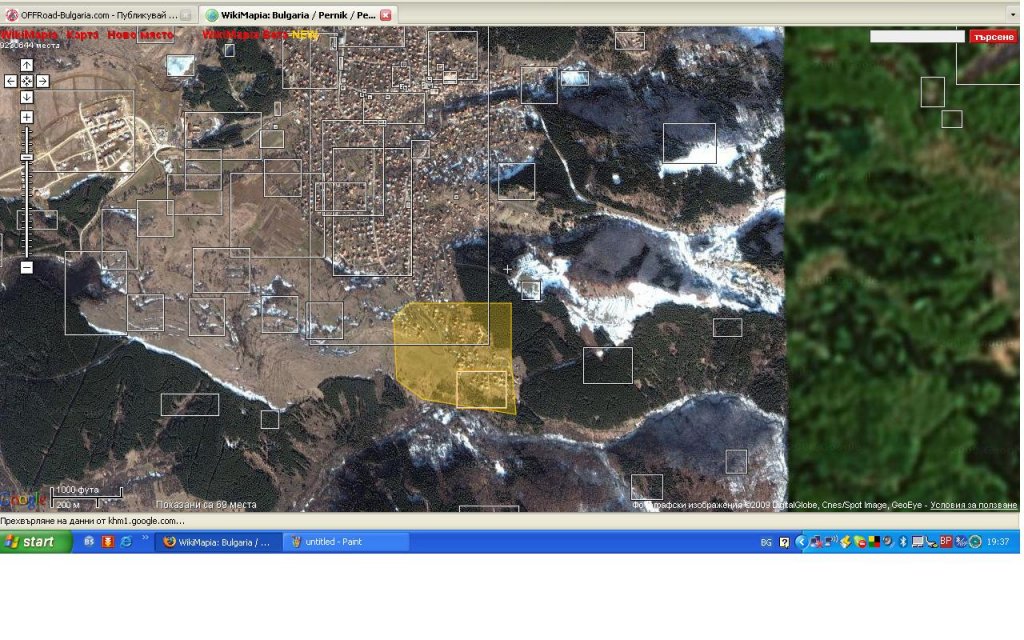The width and height of the screenshot is (1024, 640).
Task: Switch to the OFFRoad-Bulgaria.com tab
Action: [99, 14]
